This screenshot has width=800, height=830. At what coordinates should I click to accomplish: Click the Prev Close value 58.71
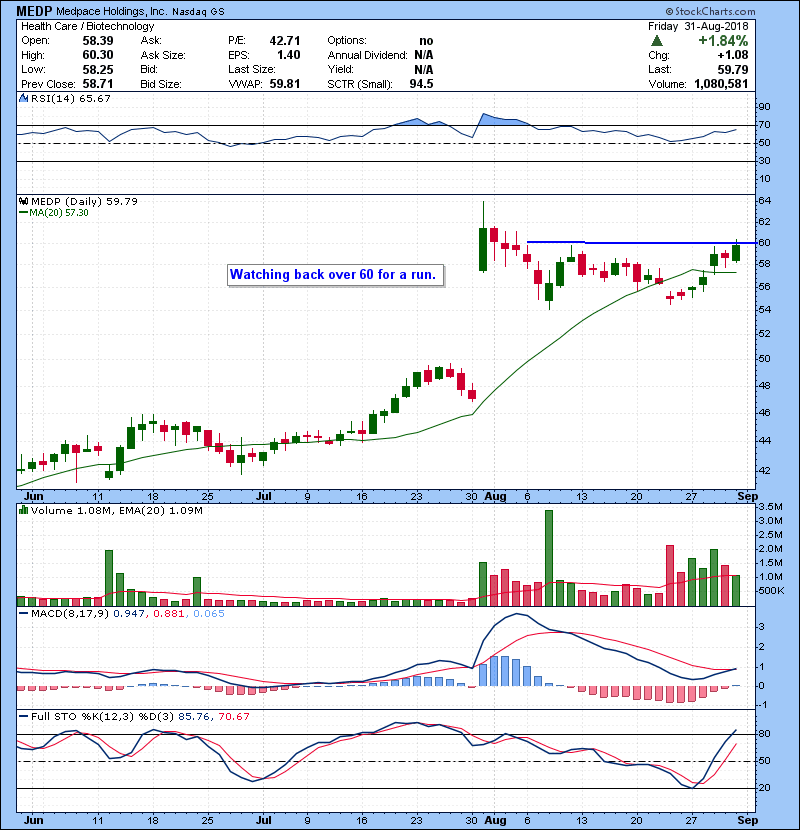click(97, 84)
